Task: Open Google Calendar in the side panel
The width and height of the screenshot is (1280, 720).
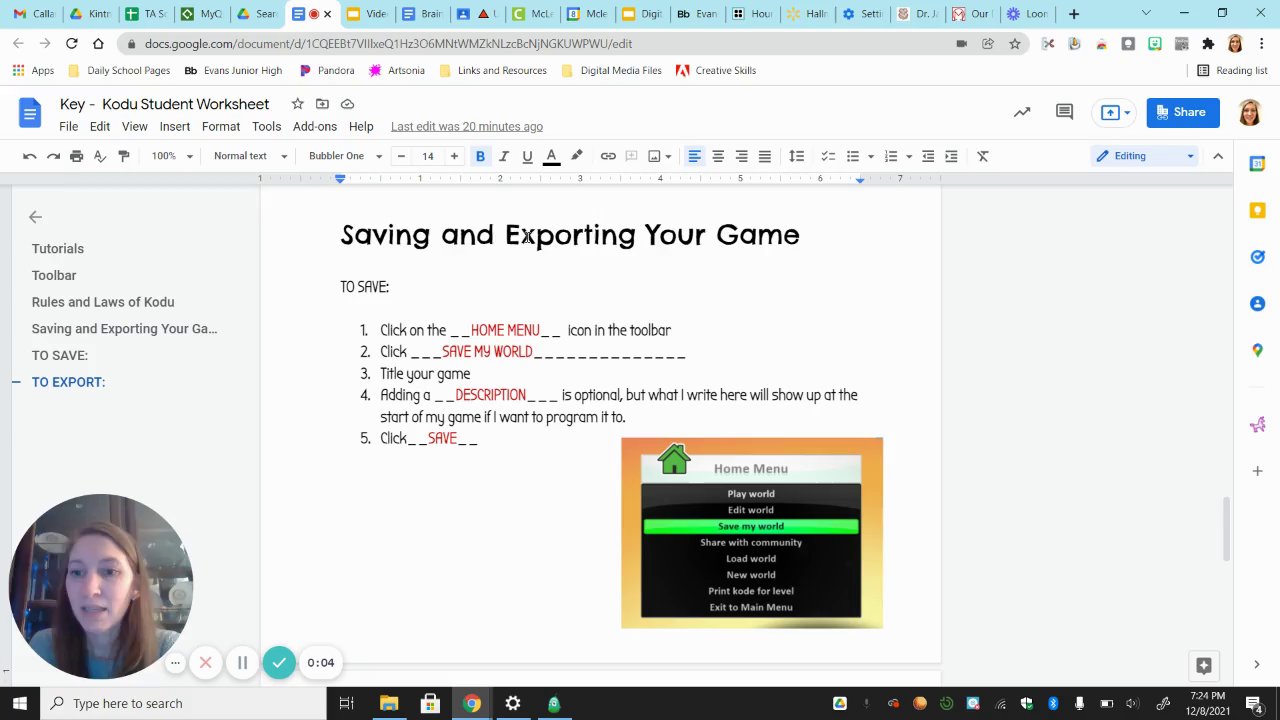Action: click(1258, 163)
